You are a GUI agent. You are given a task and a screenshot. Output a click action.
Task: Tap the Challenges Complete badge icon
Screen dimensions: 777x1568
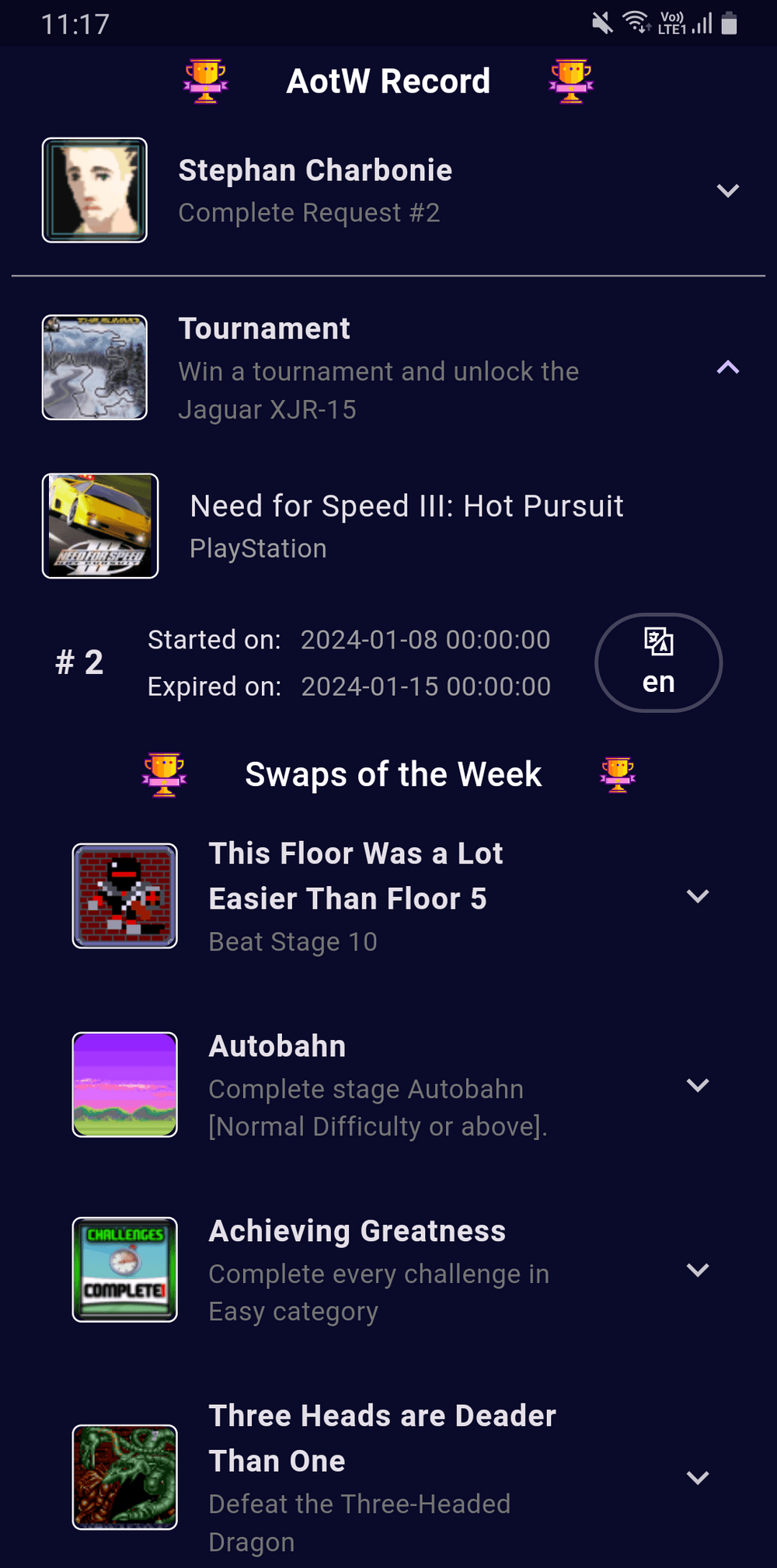[x=125, y=1270]
